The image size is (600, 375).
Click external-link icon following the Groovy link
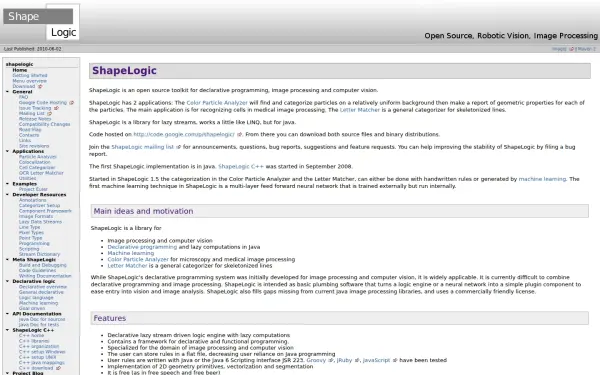pyautogui.click(x=331, y=360)
